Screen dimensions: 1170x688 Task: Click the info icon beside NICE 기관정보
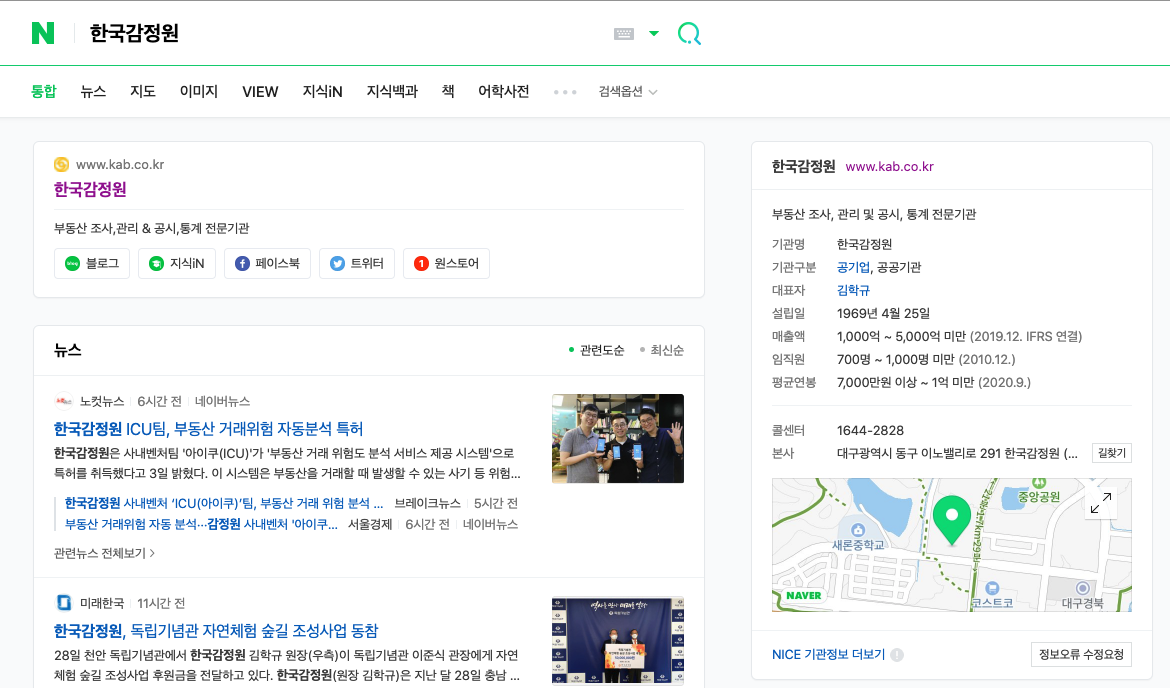point(897,654)
